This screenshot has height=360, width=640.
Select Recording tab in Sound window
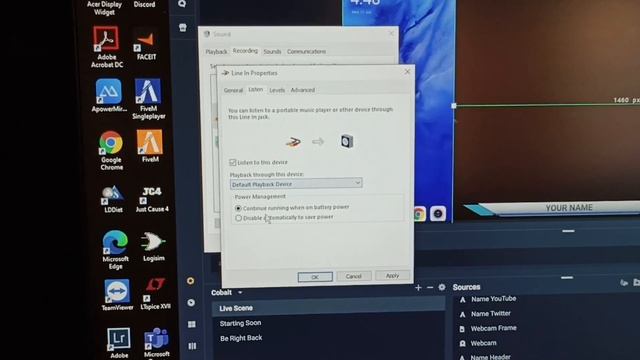tap(245, 51)
